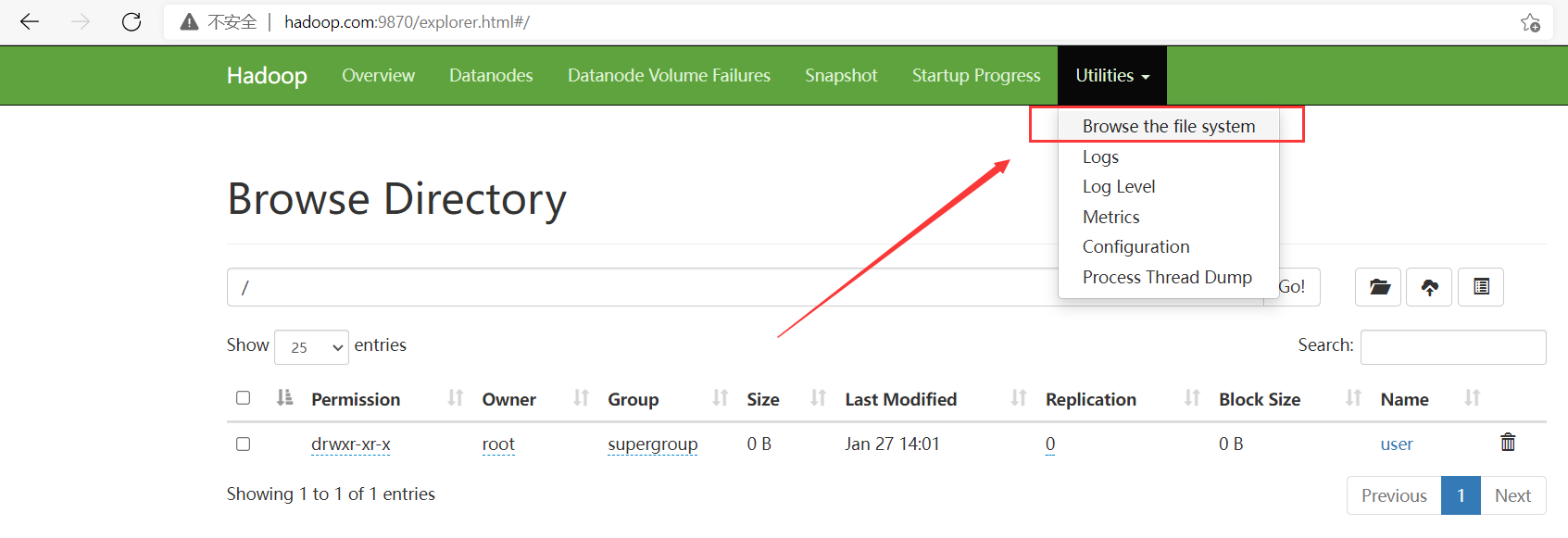Select Browse the file system menu entry
1568x538 pixels.
click(1168, 126)
